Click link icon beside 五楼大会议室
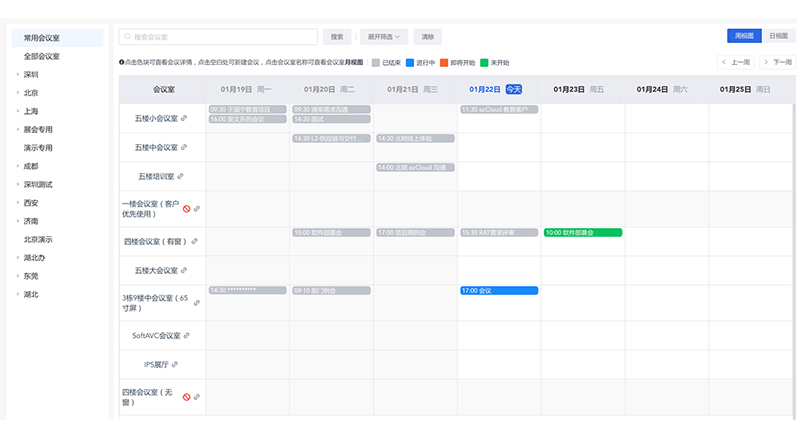Viewport: 797px width, 439px height. [x=184, y=270]
